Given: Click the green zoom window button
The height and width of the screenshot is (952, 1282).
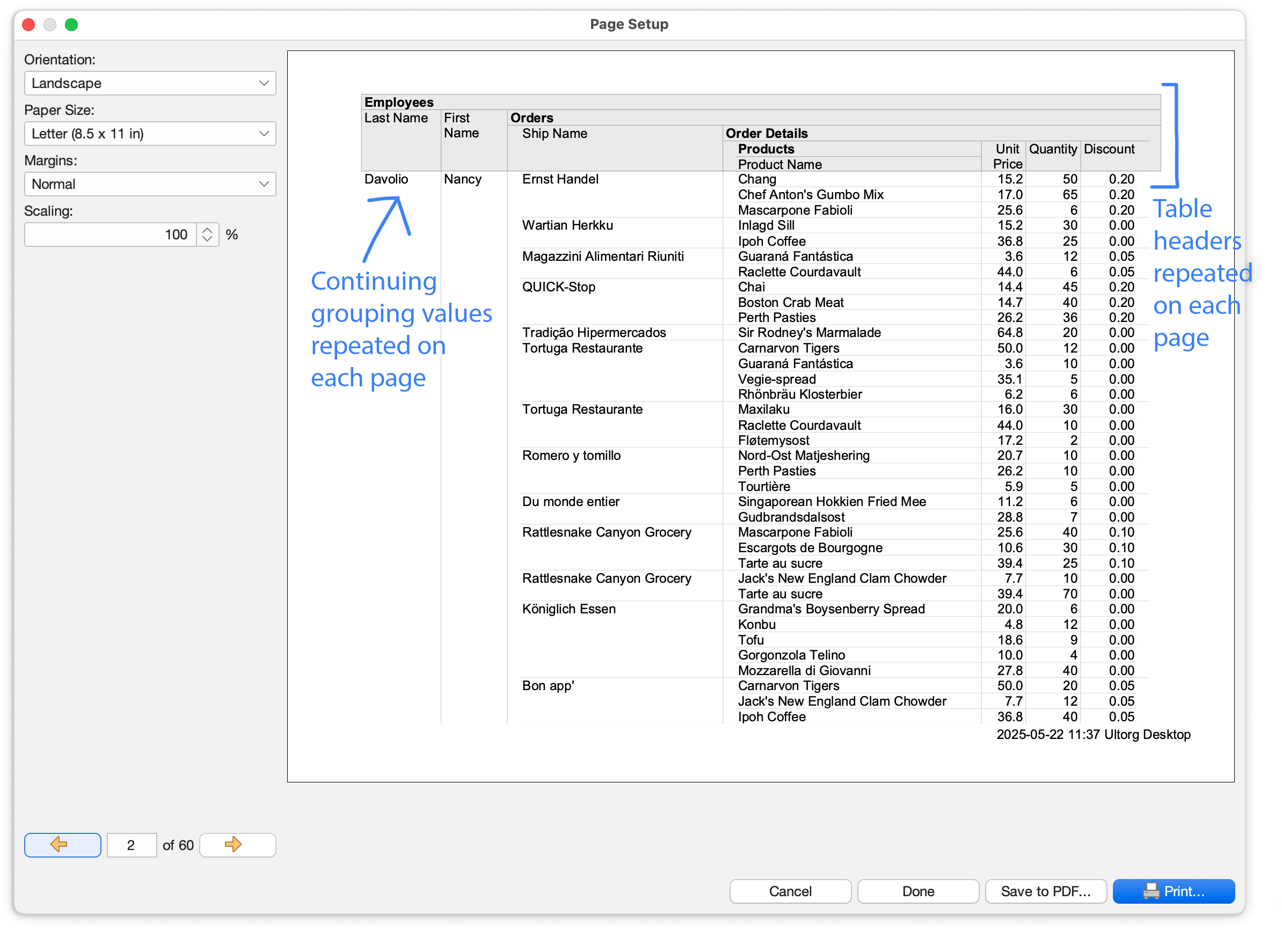Looking at the screenshot, I should coord(71,24).
